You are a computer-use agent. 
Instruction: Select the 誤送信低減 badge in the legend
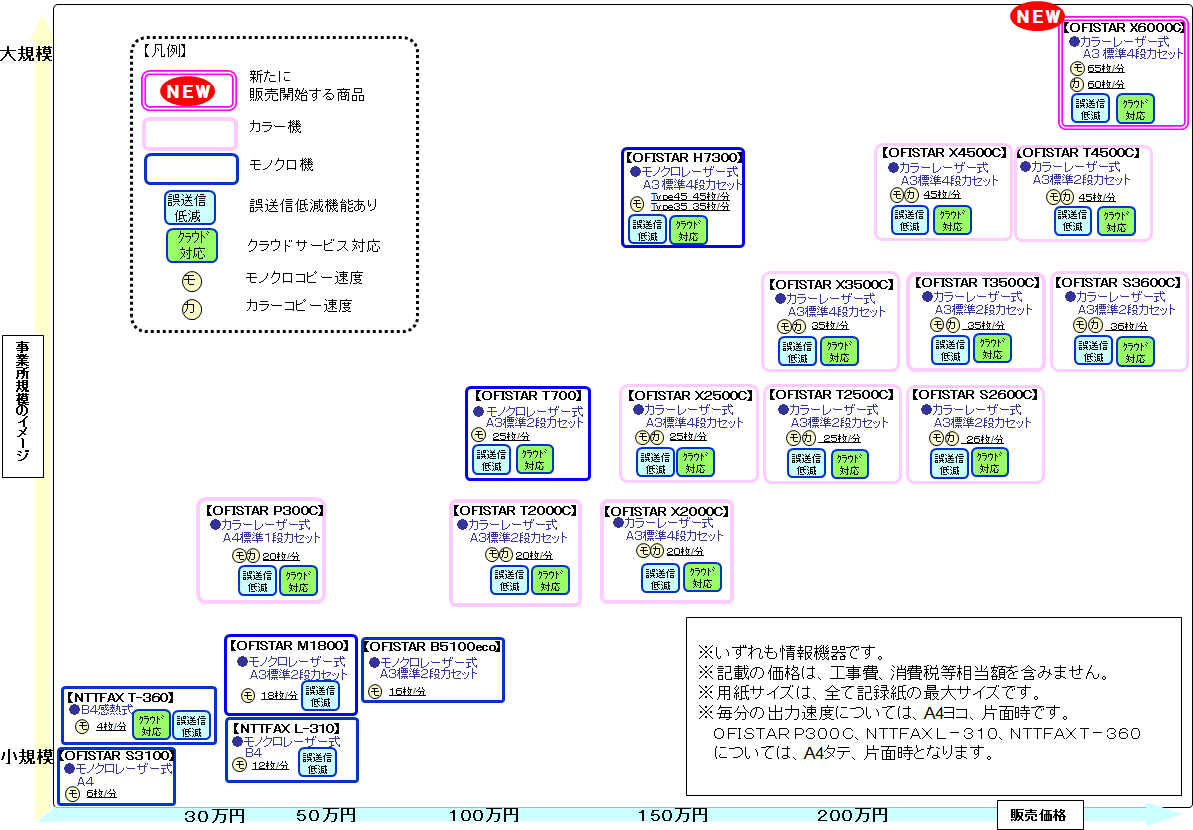coord(189,208)
